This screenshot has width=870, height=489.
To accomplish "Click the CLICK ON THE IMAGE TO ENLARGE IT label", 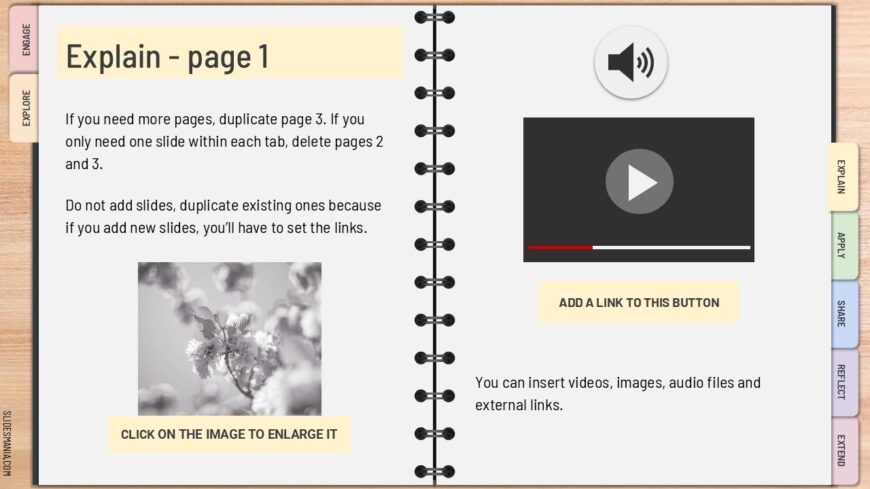I will click(229, 434).
